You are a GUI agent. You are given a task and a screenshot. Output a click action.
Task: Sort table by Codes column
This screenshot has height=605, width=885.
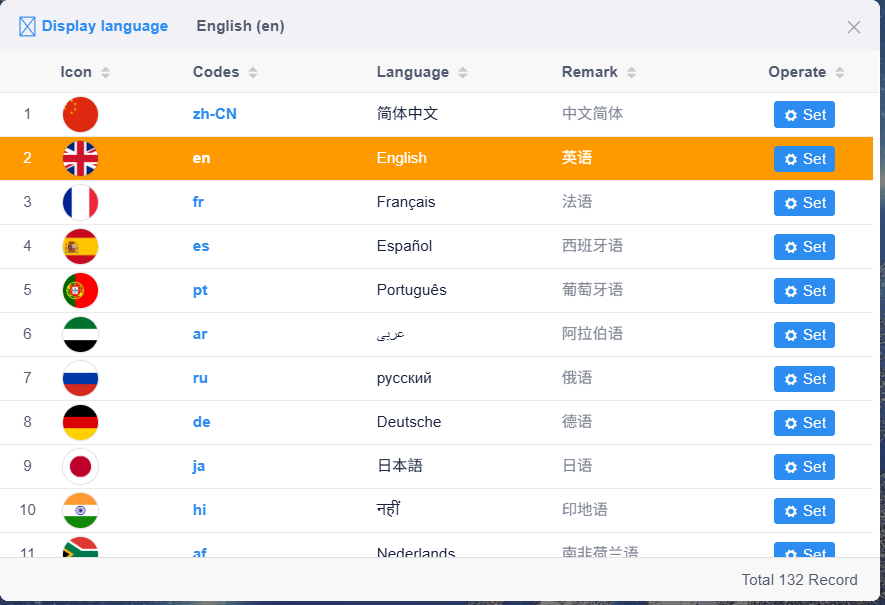click(x=225, y=72)
